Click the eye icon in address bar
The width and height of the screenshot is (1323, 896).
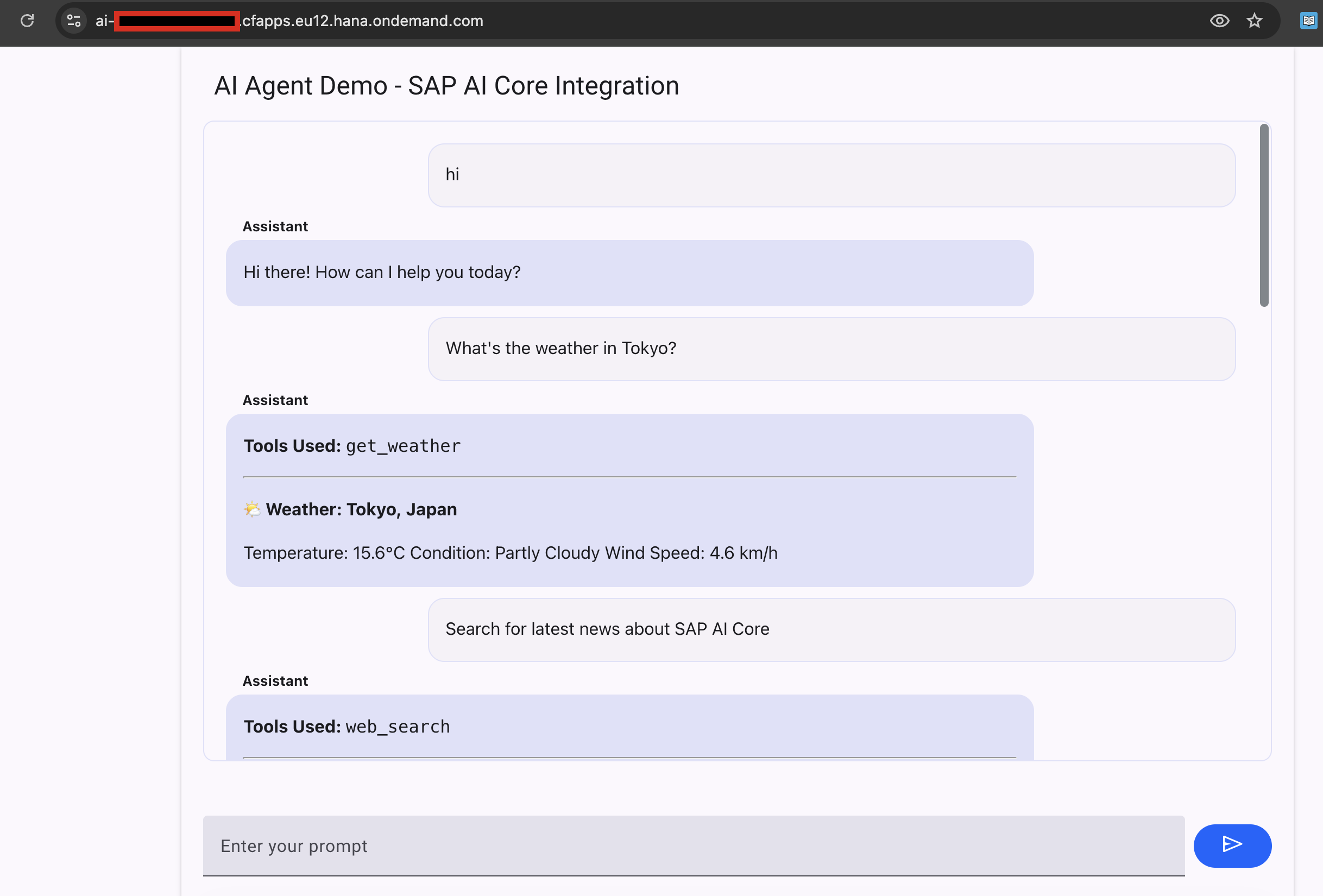pos(1219,21)
